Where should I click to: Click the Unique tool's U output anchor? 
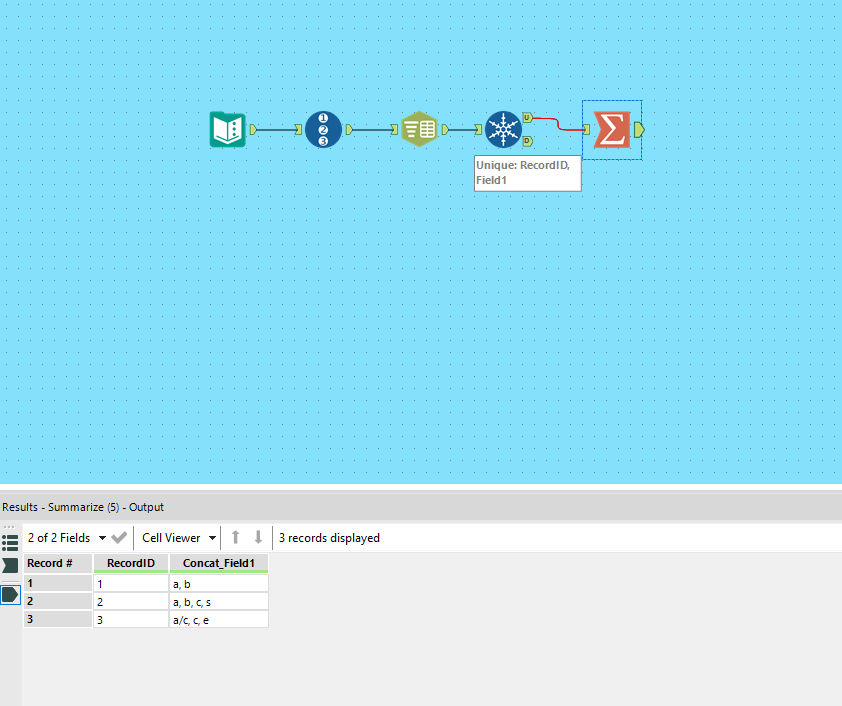(527, 118)
